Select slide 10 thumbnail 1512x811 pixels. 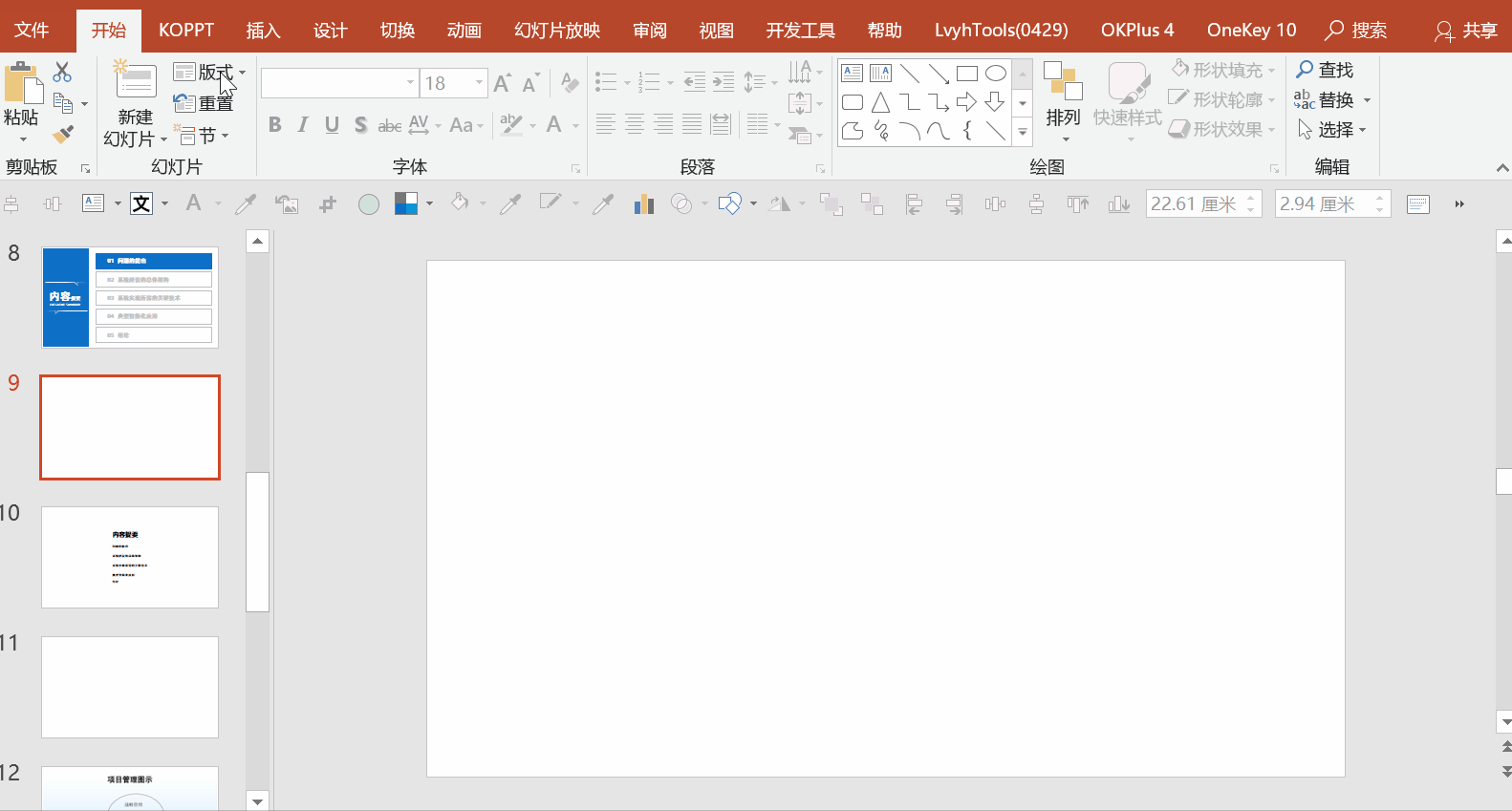click(x=130, y=557)
